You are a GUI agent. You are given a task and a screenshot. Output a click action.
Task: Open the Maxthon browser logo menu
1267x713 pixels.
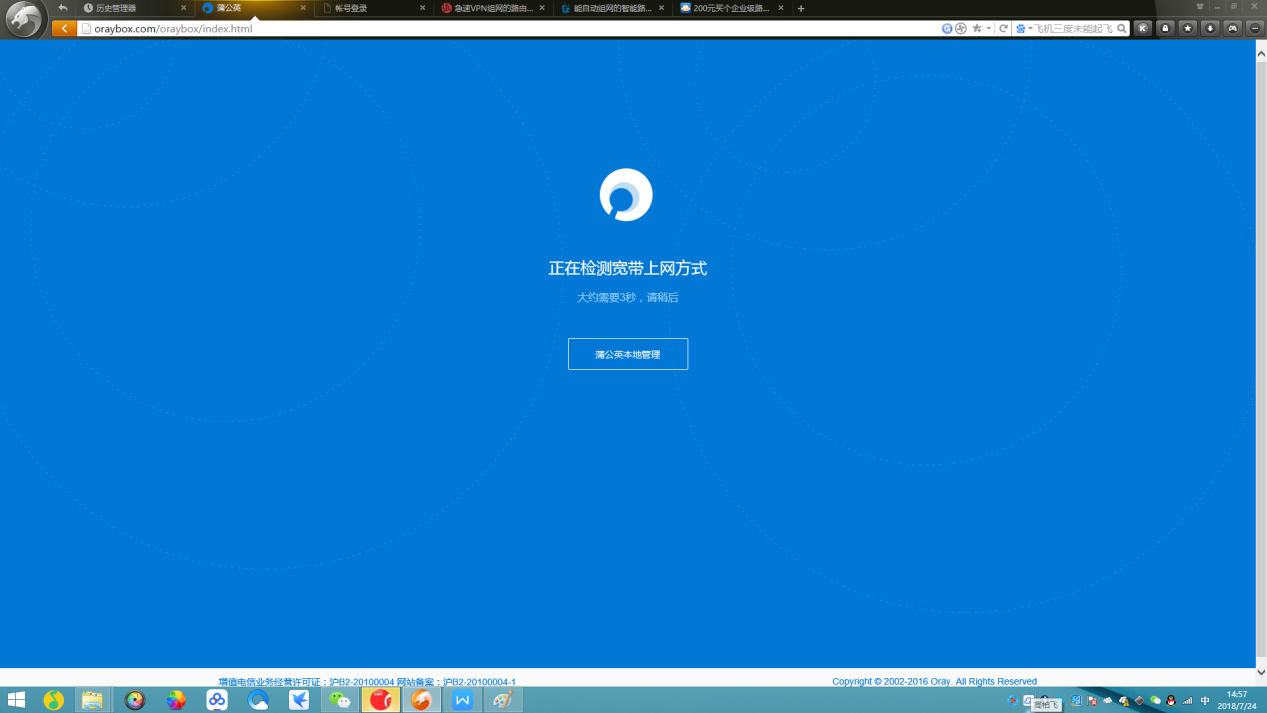pos(24,19)
